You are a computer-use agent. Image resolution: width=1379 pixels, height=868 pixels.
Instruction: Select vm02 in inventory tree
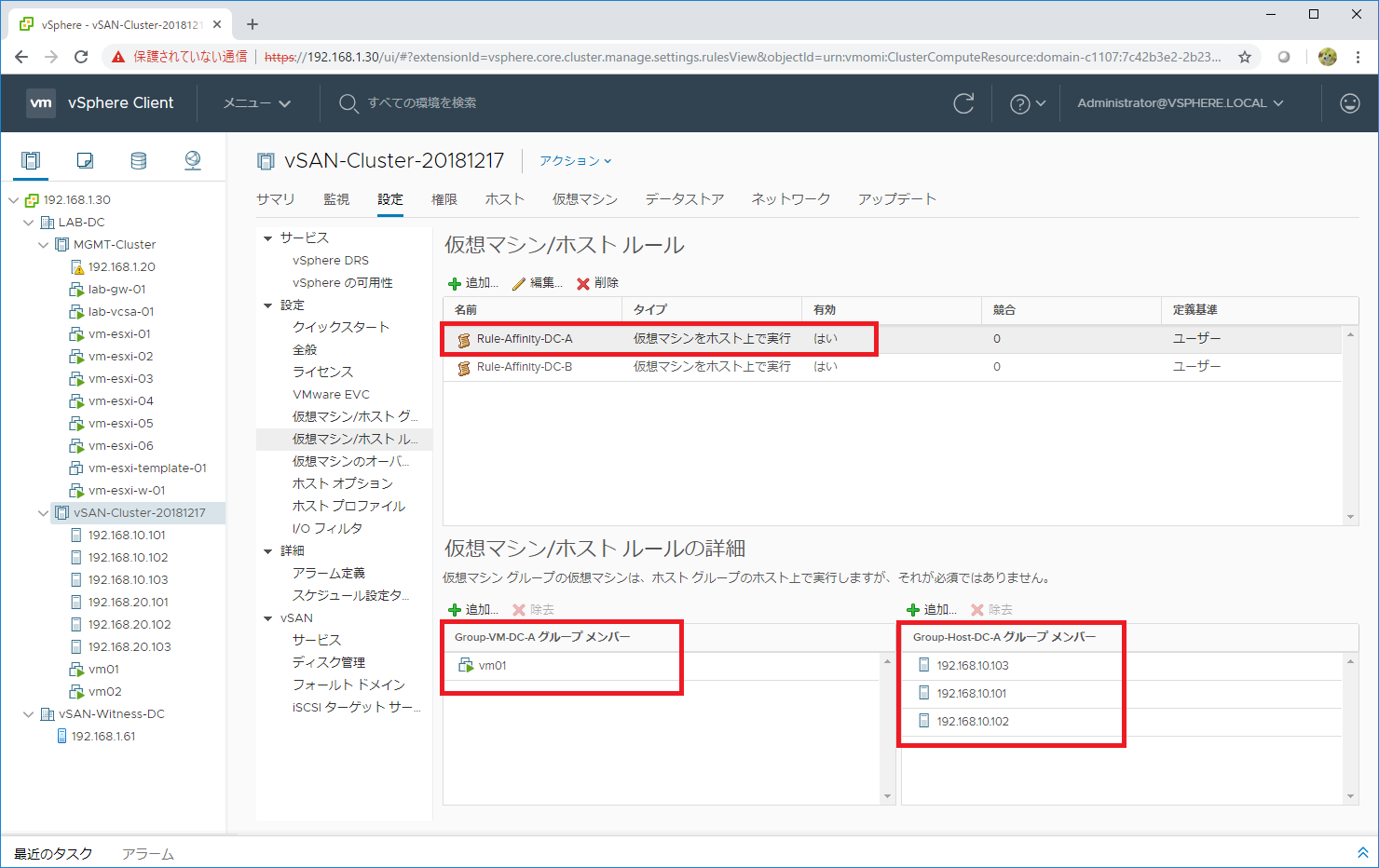(105, 692)
